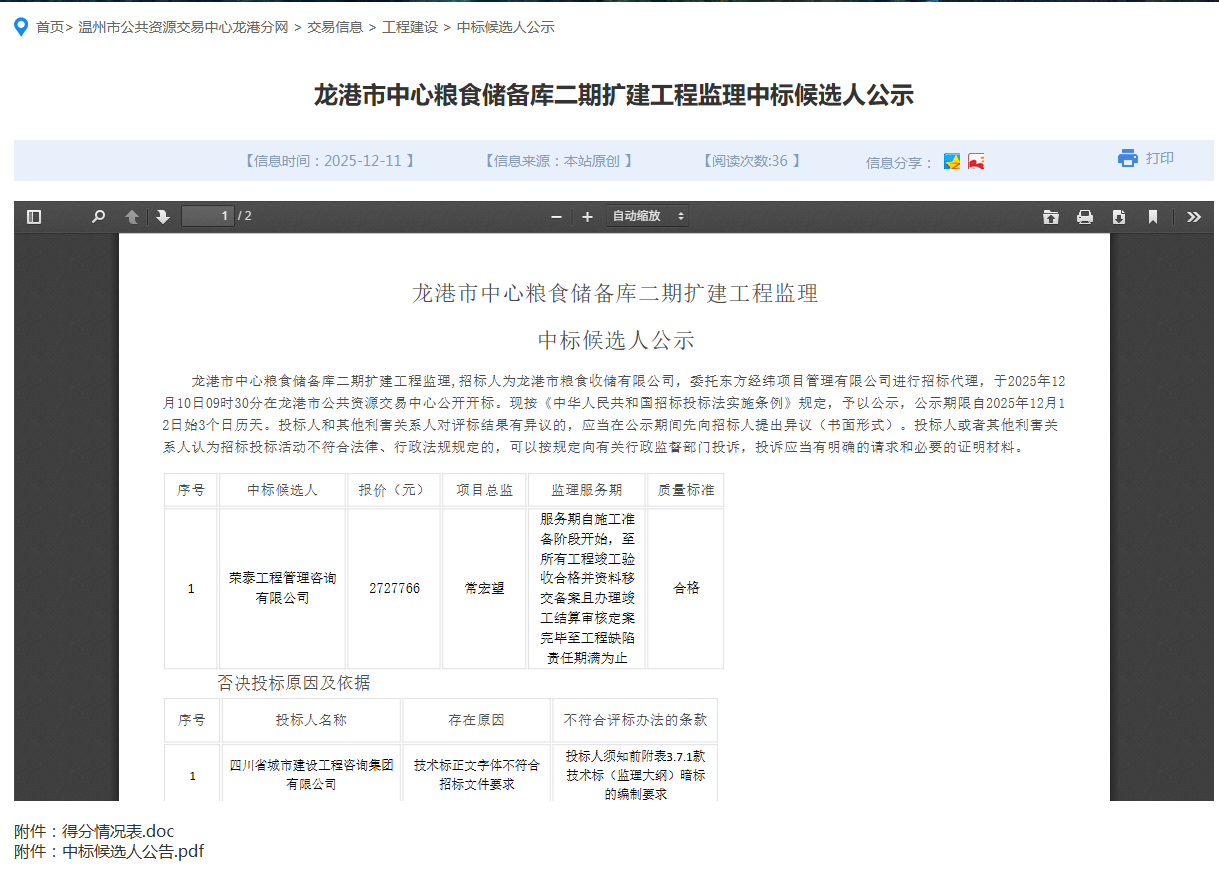This screenshot has width=1219, height=884.
Task: Open the PDF find search tool
Action: pos(98,217)
